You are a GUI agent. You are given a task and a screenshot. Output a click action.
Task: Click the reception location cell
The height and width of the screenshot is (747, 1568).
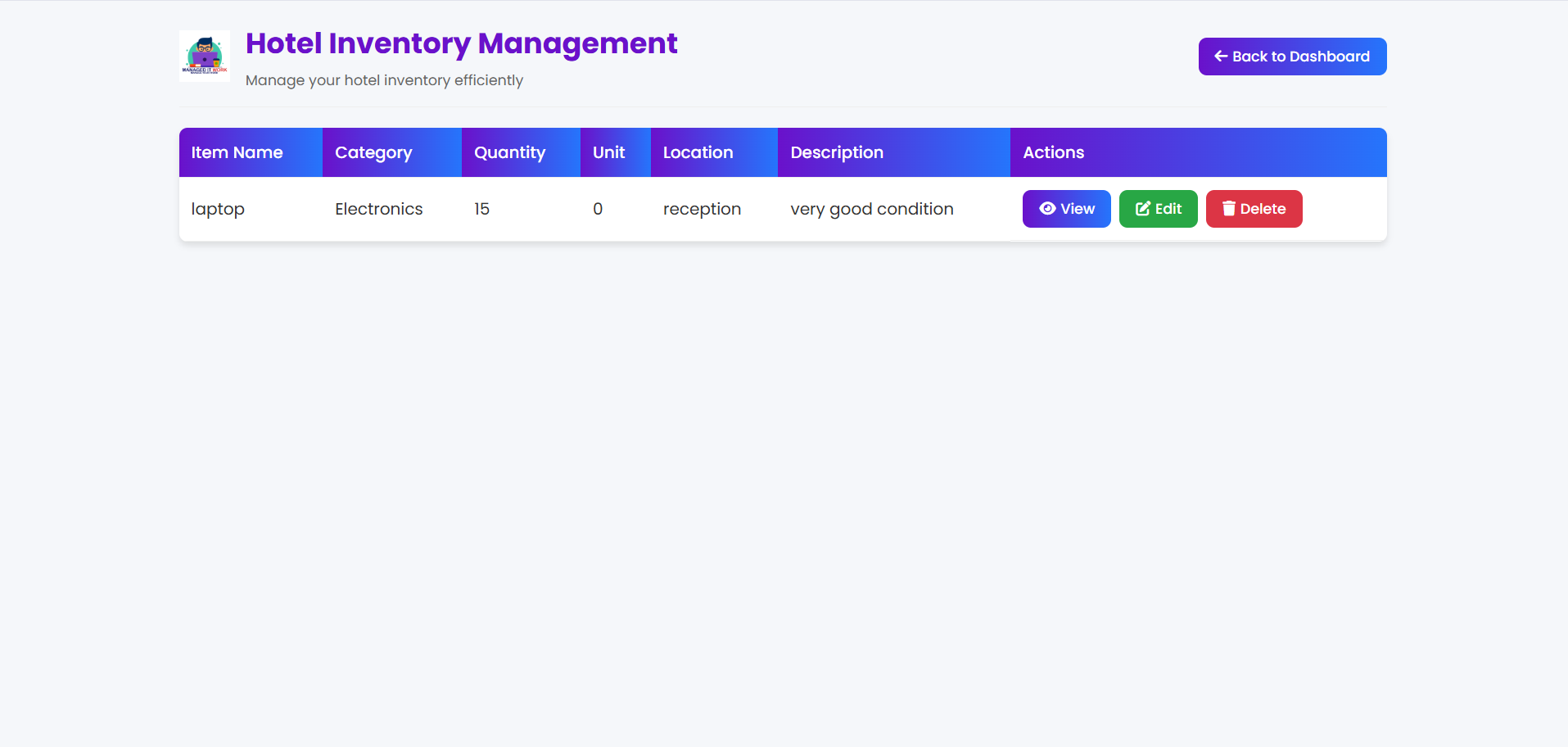pos(701,209)
